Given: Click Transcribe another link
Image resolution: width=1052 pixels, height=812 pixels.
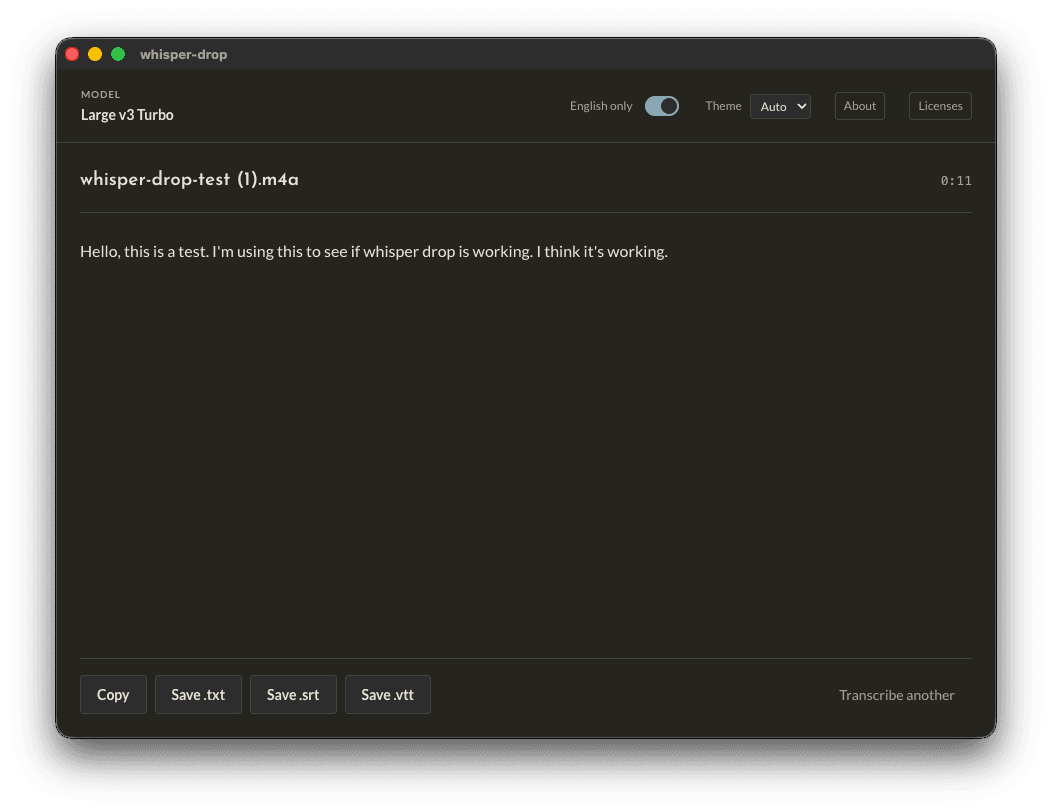Looking at the screenshot, I should click(896, 695).
